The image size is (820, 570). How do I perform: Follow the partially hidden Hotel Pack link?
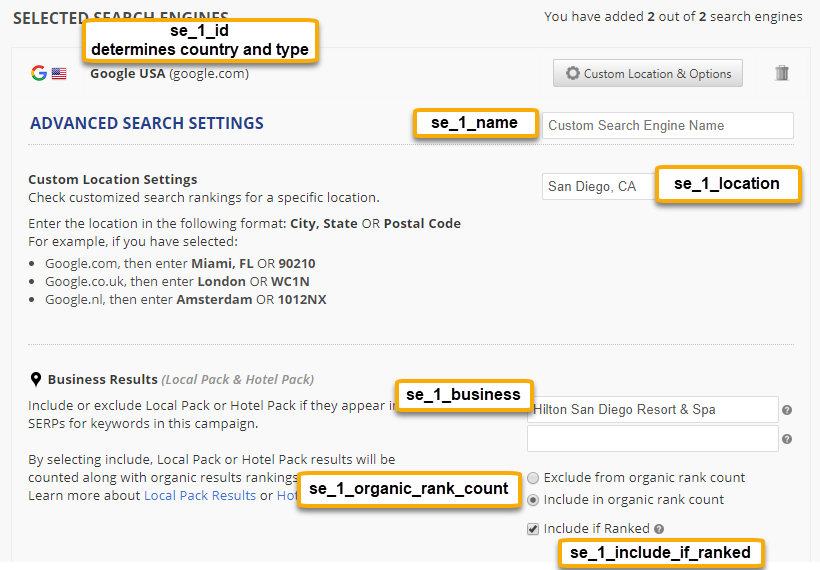(x=287, y=496)
